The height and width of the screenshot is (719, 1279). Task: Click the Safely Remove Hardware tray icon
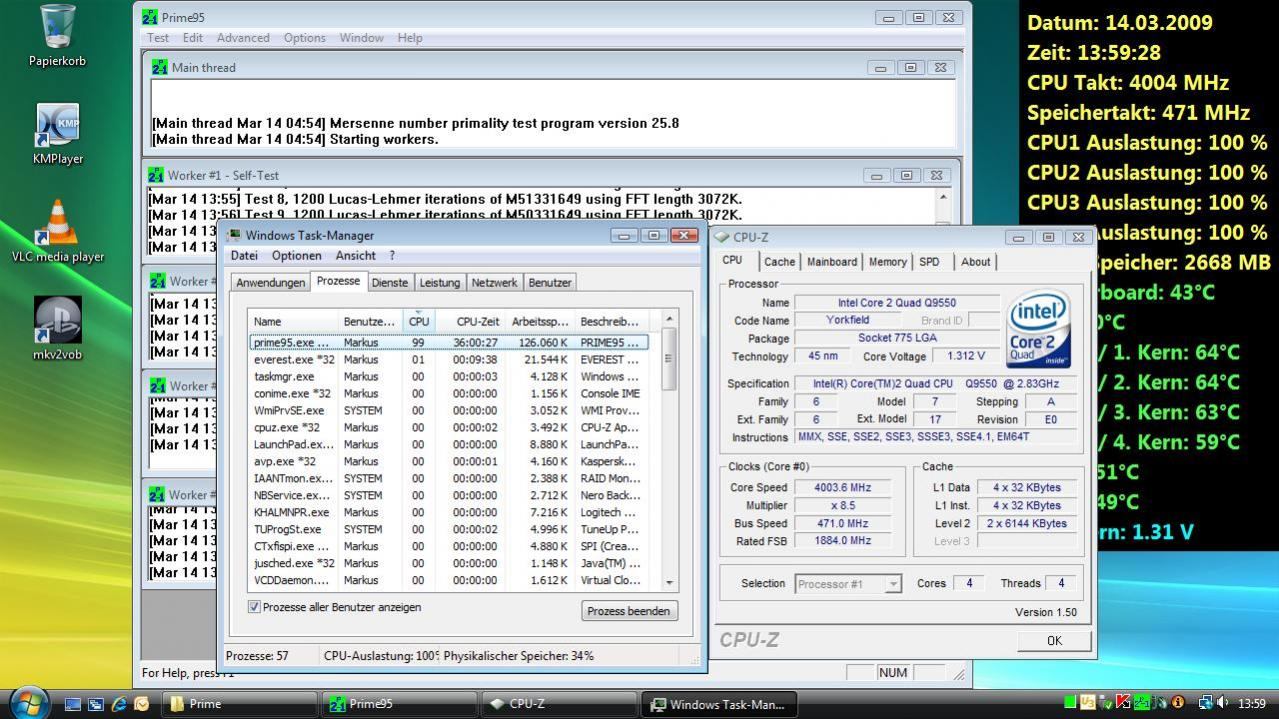[x=1105, y=703]
